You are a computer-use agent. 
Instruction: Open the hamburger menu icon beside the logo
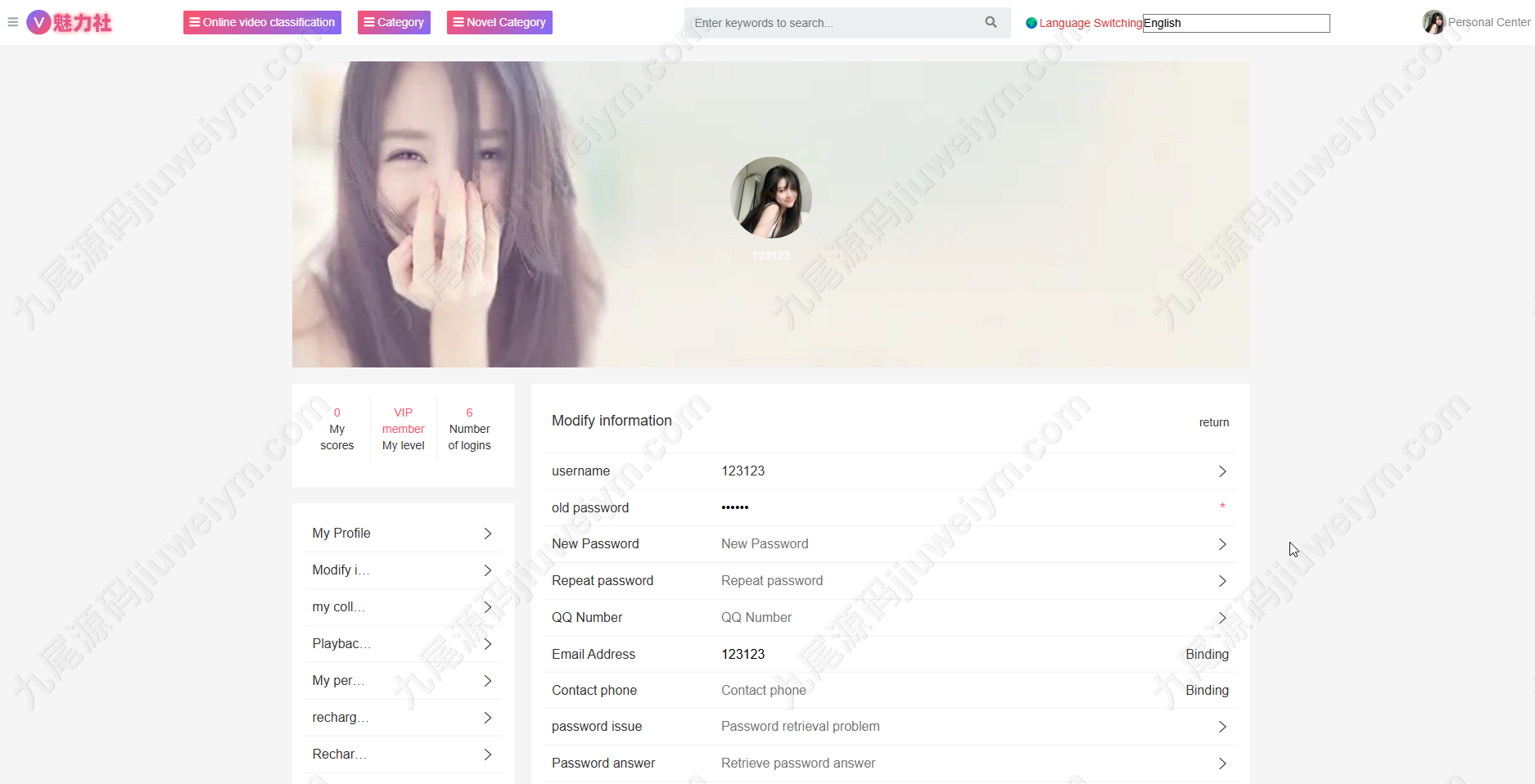(x=12, y=22)
